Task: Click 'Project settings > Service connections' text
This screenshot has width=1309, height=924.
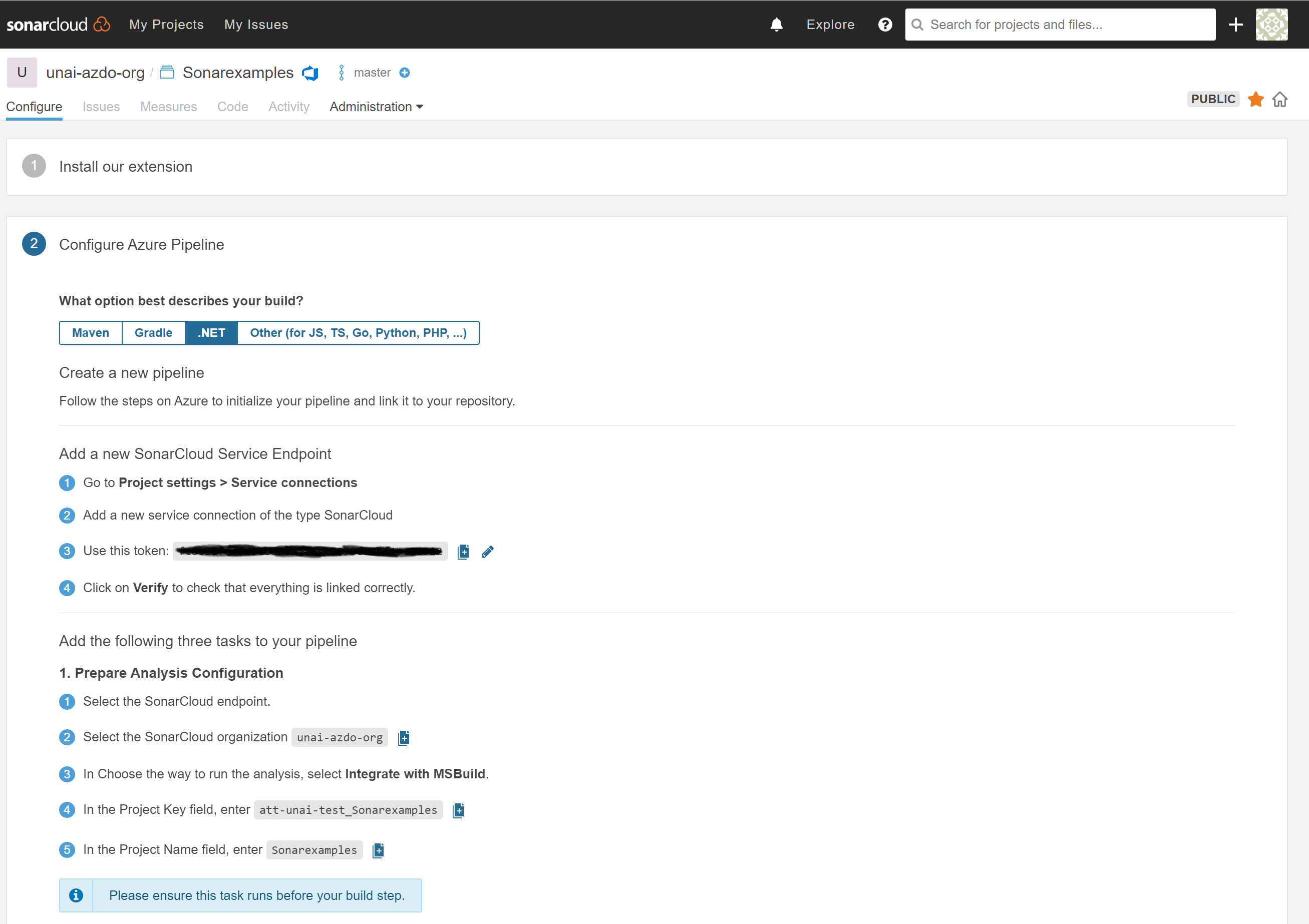Action: (238, 483)
